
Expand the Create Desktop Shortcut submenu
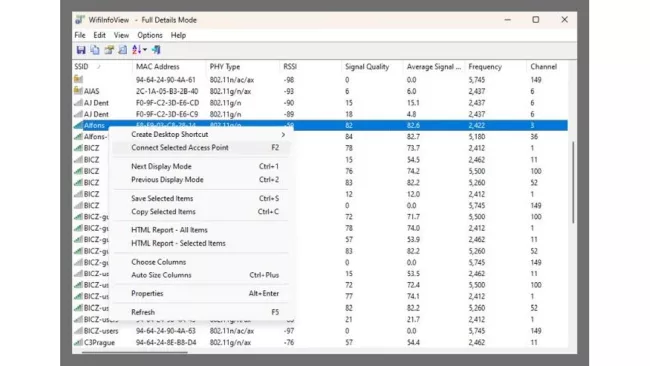tap(200, 135)
